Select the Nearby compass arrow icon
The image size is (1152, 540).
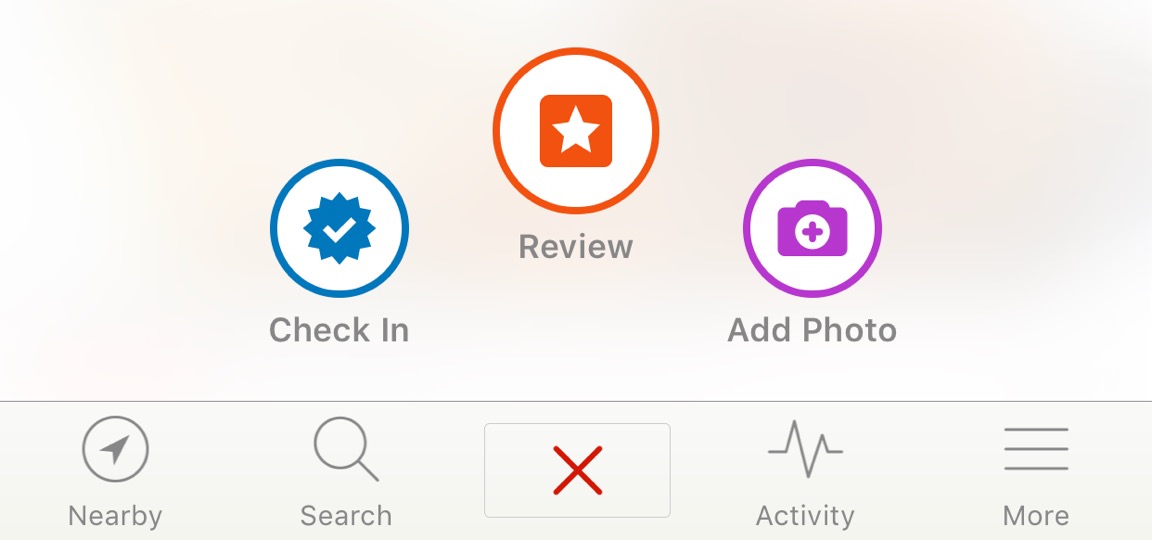point(115,449)
